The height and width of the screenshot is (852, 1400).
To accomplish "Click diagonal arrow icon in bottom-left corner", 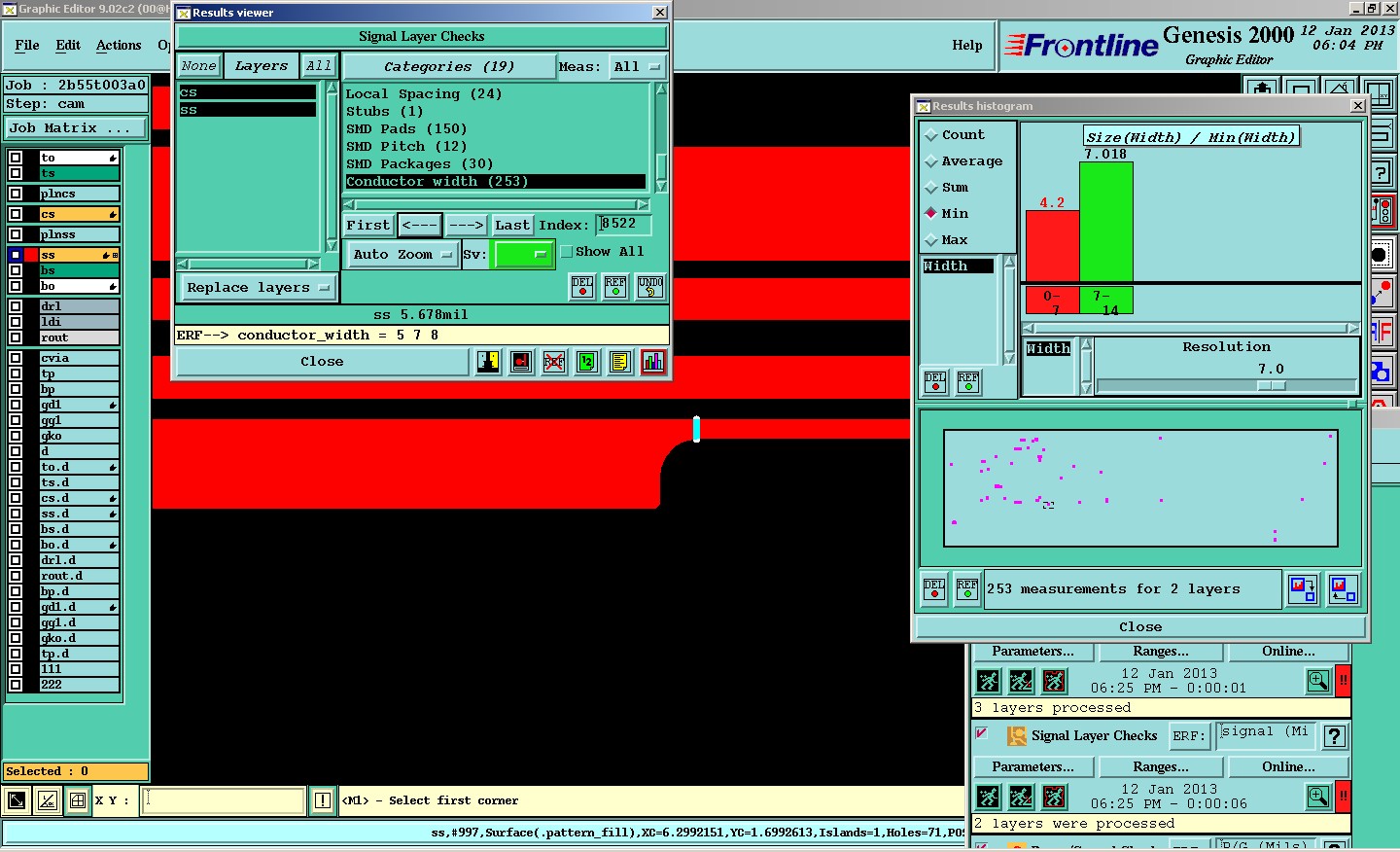I will [x=17, y=801].
